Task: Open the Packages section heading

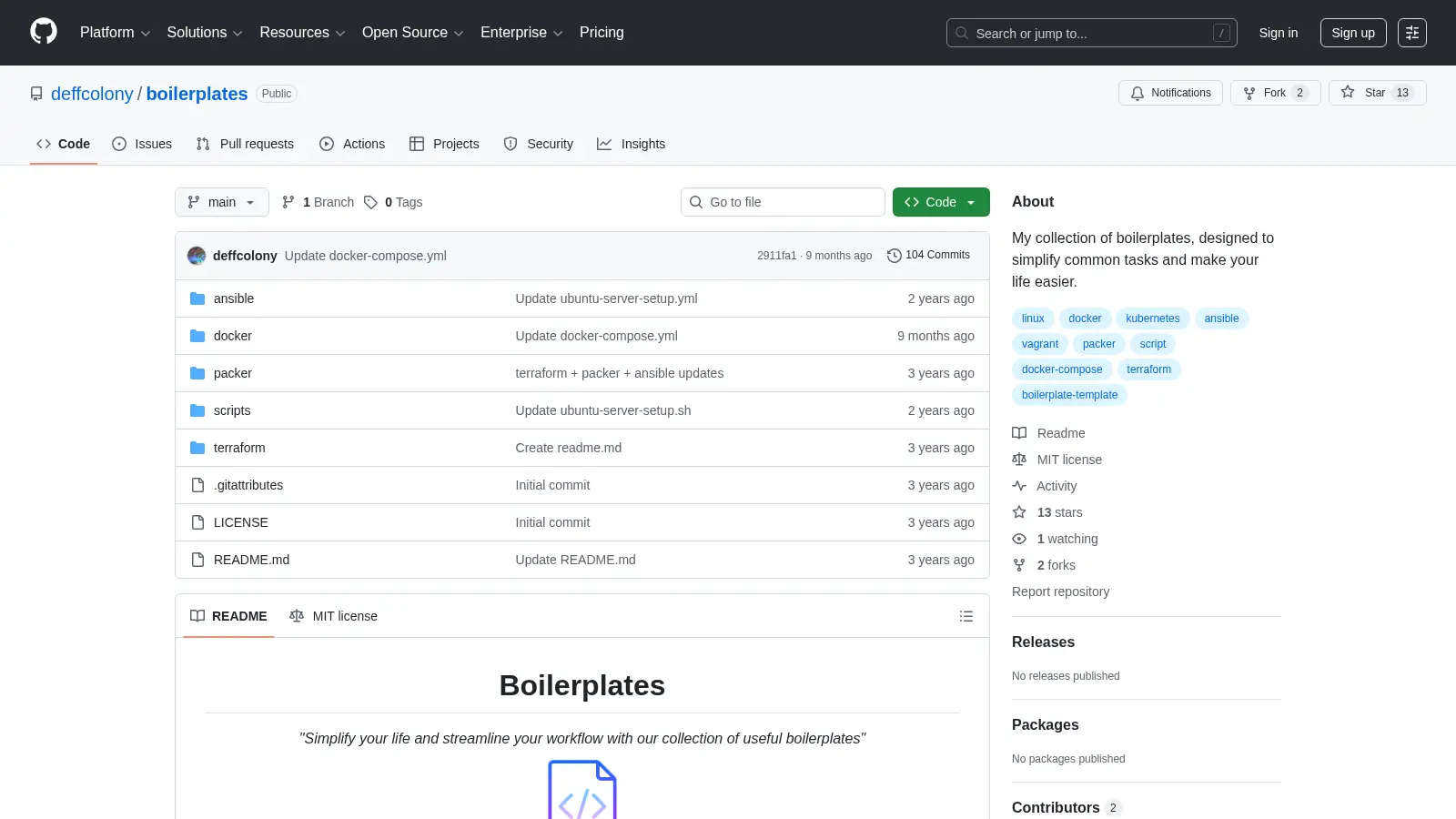Action: [x=1045, y=725]
